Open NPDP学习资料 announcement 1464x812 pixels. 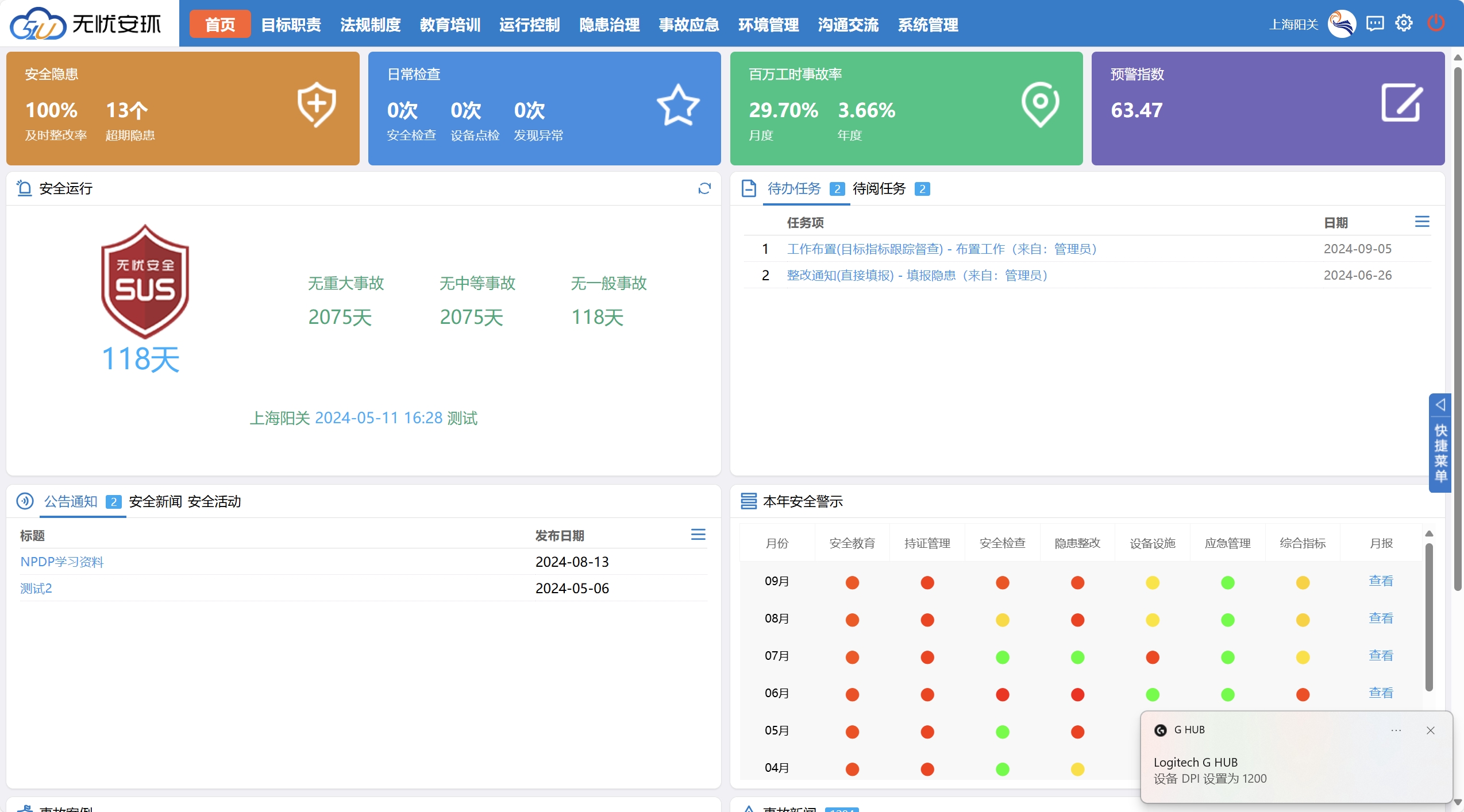coord(62,562)
